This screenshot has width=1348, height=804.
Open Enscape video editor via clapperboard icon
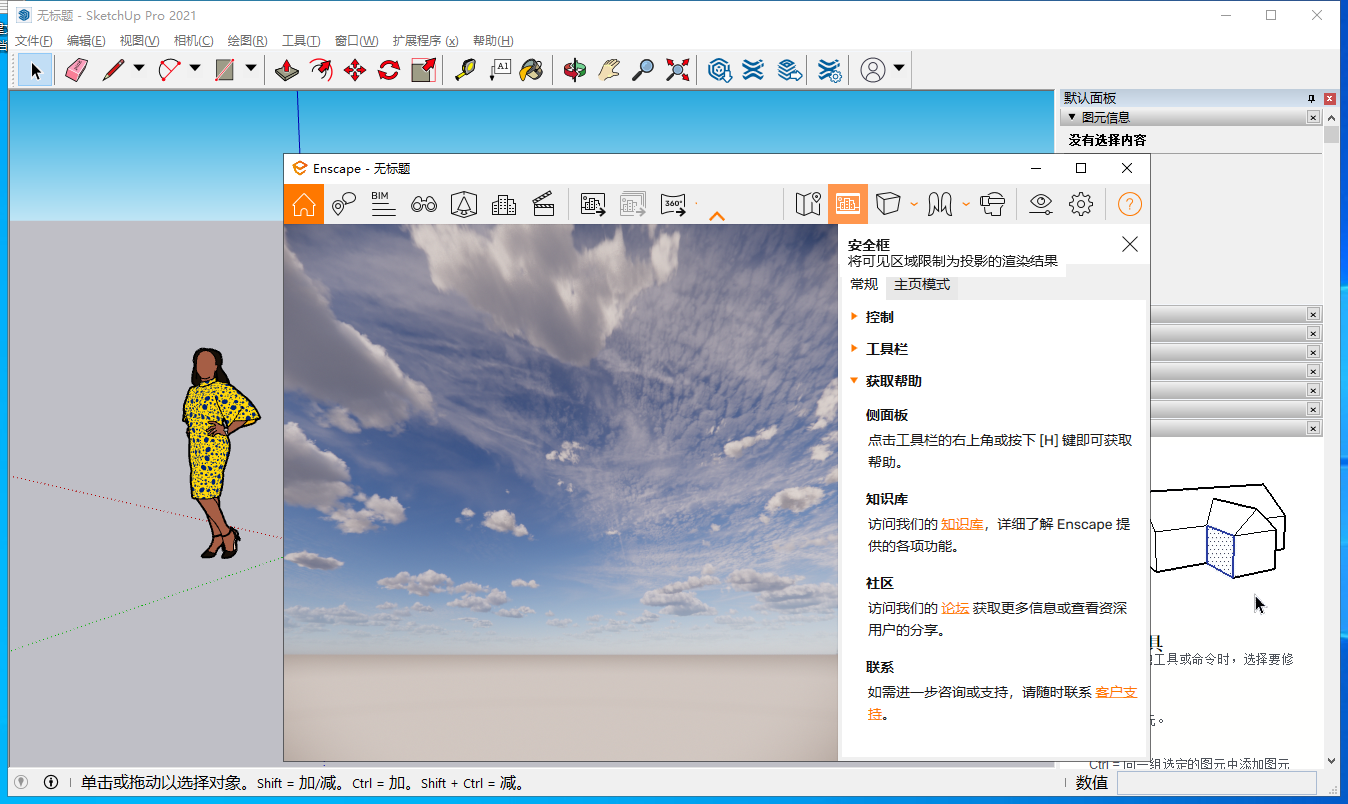(545, 204)
